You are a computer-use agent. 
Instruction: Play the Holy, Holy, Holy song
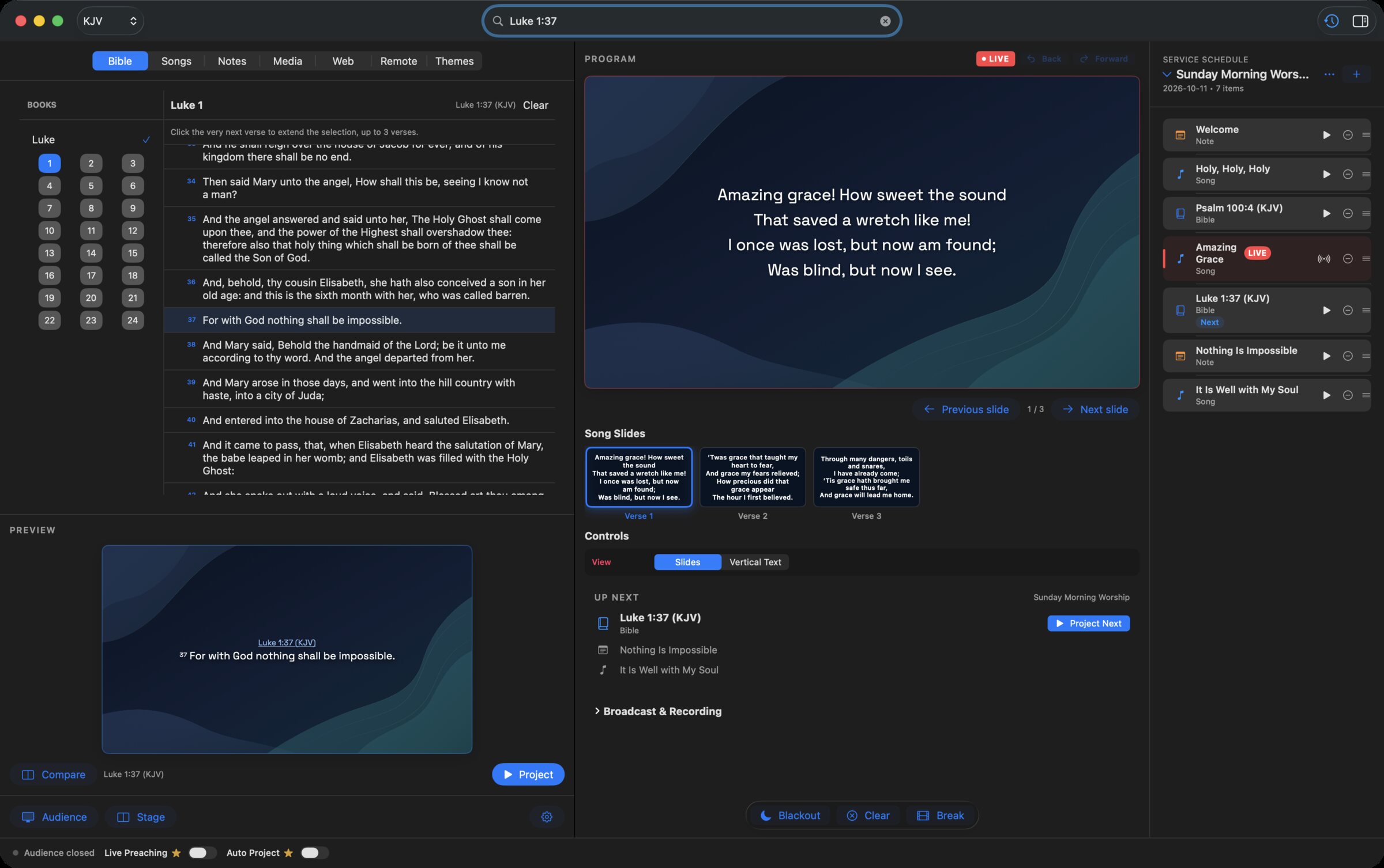[1326, 174]
